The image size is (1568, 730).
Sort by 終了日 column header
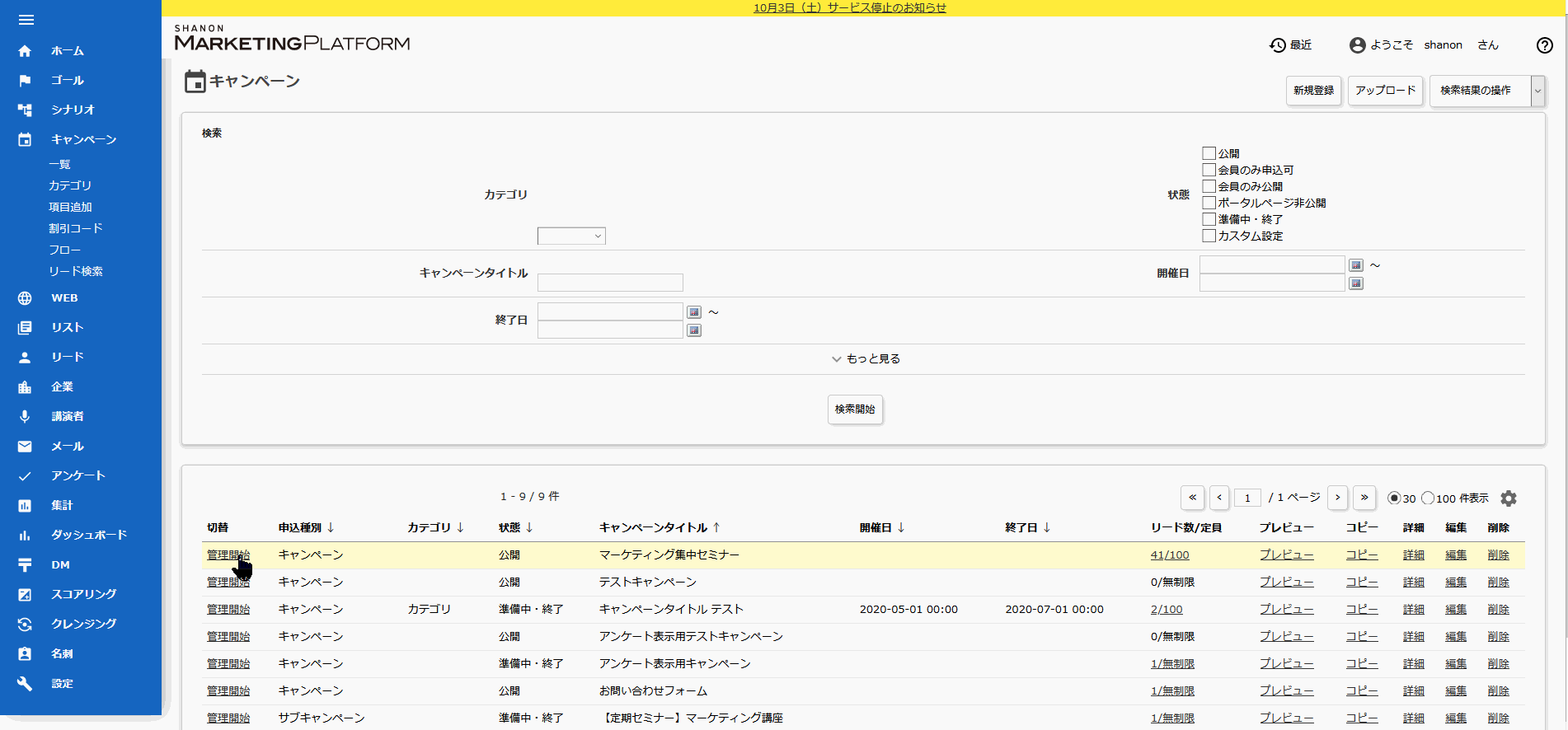tap(1028, 527)
